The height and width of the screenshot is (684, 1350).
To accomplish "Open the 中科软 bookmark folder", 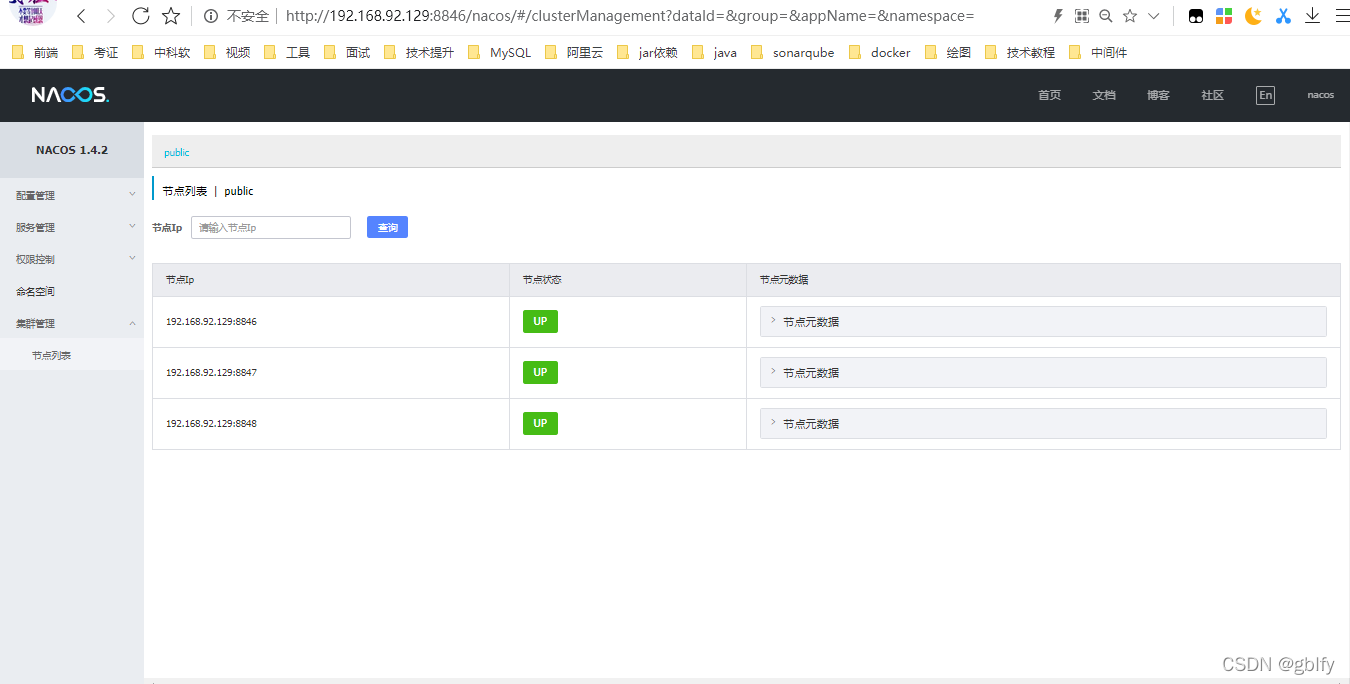I will point(161,52).
